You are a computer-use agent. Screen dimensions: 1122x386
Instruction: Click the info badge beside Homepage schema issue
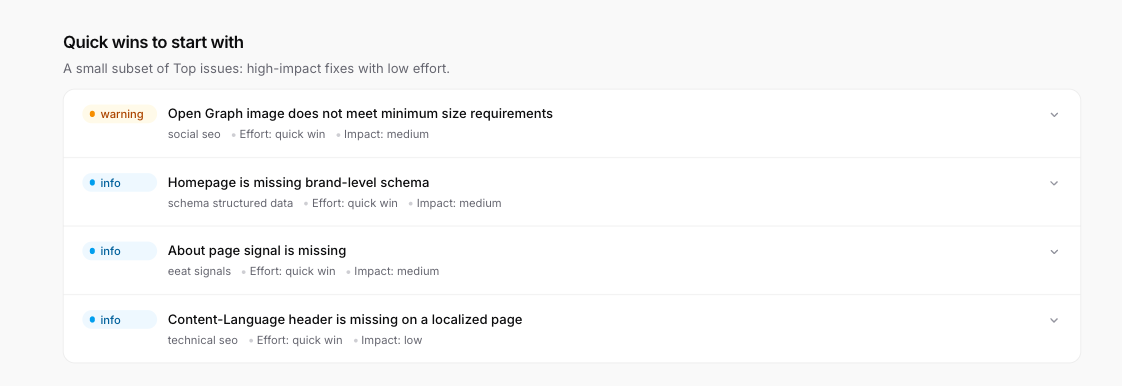pos(119,183)
